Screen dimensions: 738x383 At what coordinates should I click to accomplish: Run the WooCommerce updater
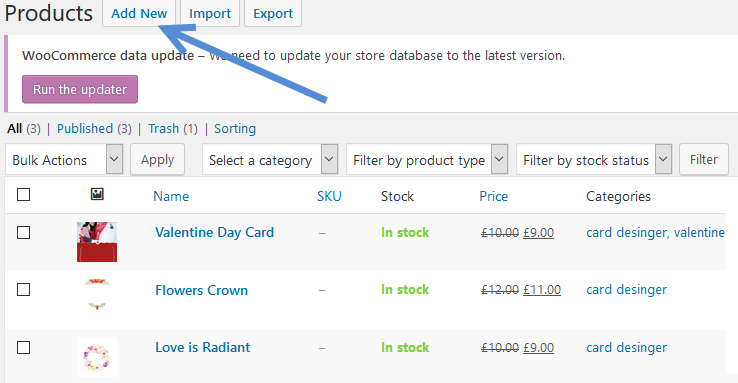80,89
